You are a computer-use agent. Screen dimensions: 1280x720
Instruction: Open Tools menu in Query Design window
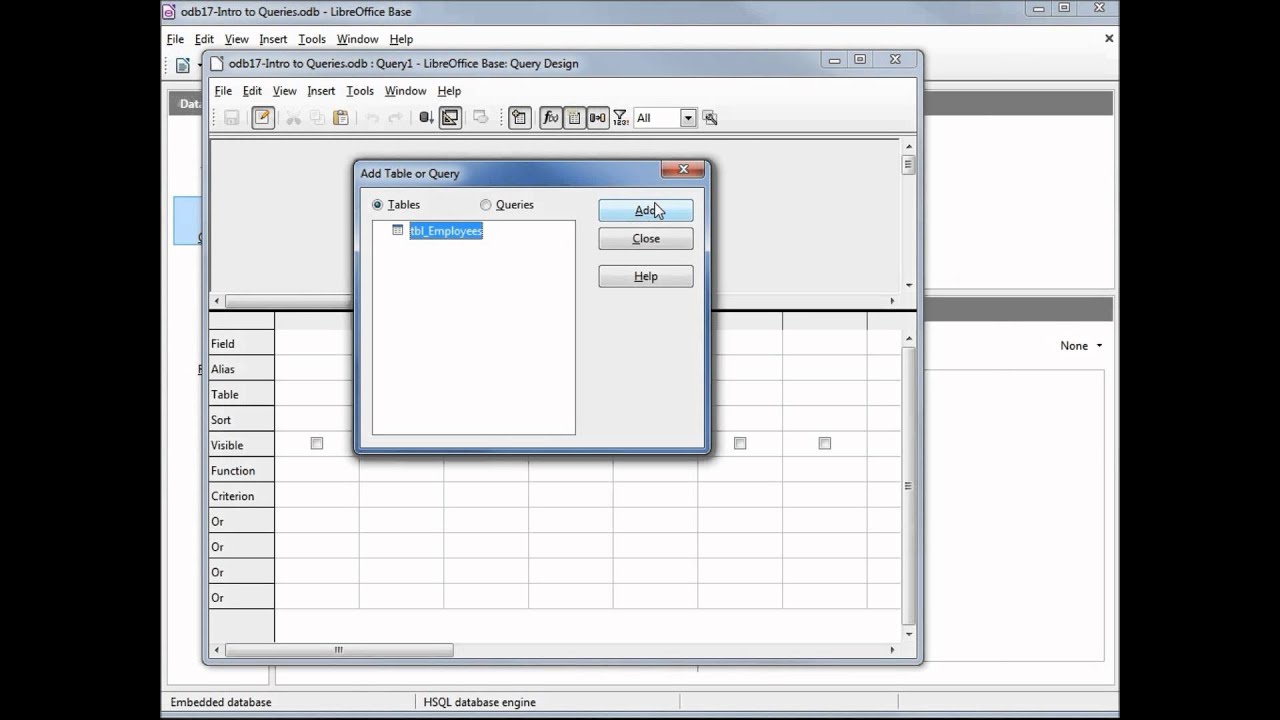pyautogui.click(x=360, y=91)
